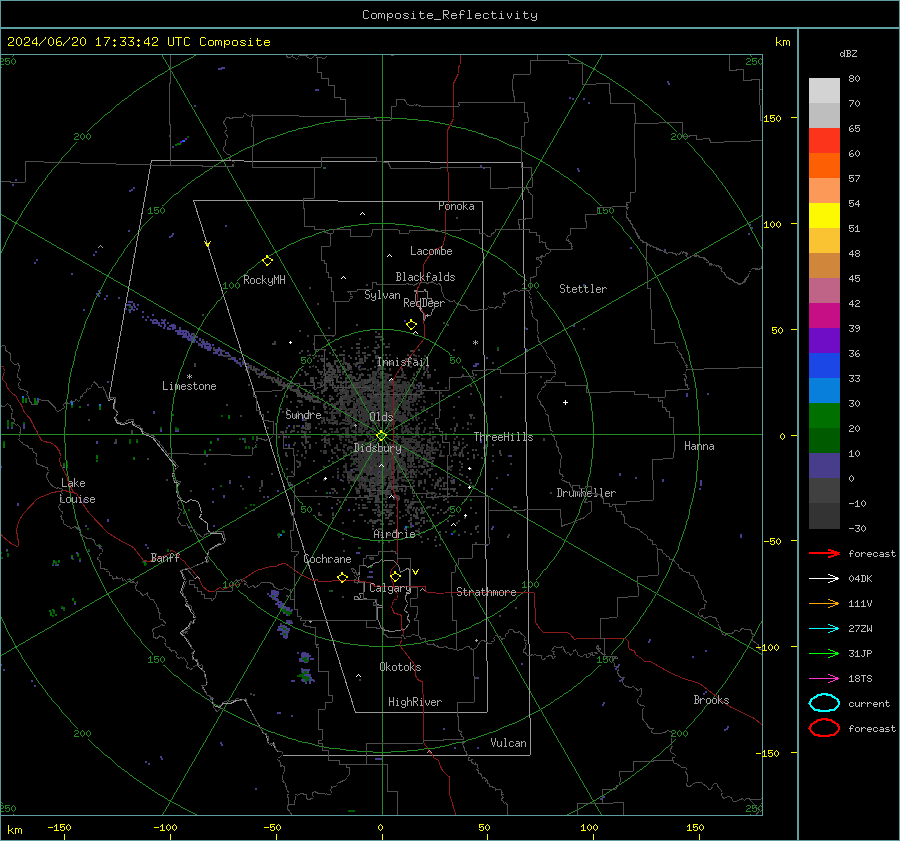This screenshot has width=900, height=841.
Task: Click the Olds city label
Action: pyautogui.click(x=381, y=417)
